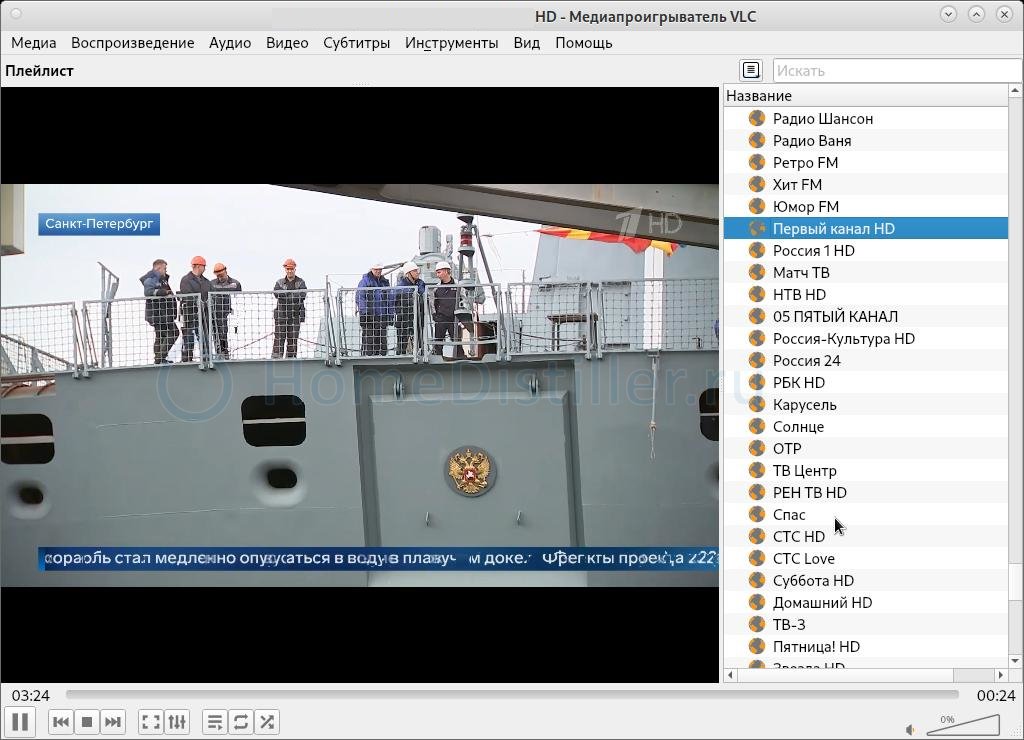Toggle remaining time label 00:24
This screenshot has height=740, width=1024.
[996, 696]
